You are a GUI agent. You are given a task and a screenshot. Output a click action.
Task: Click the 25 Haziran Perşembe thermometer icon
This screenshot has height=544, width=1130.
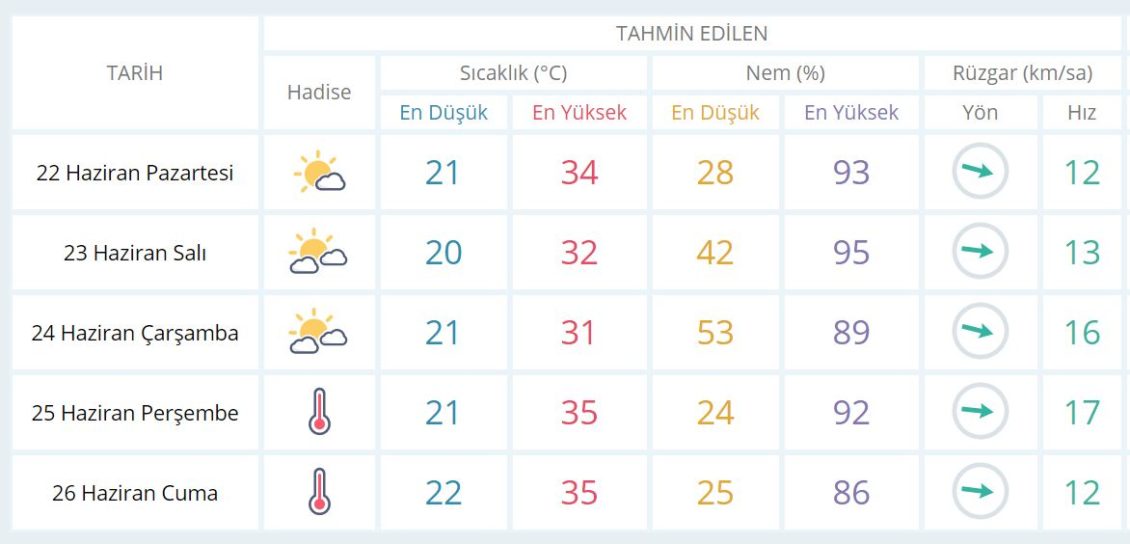click(x=319, y=412)
